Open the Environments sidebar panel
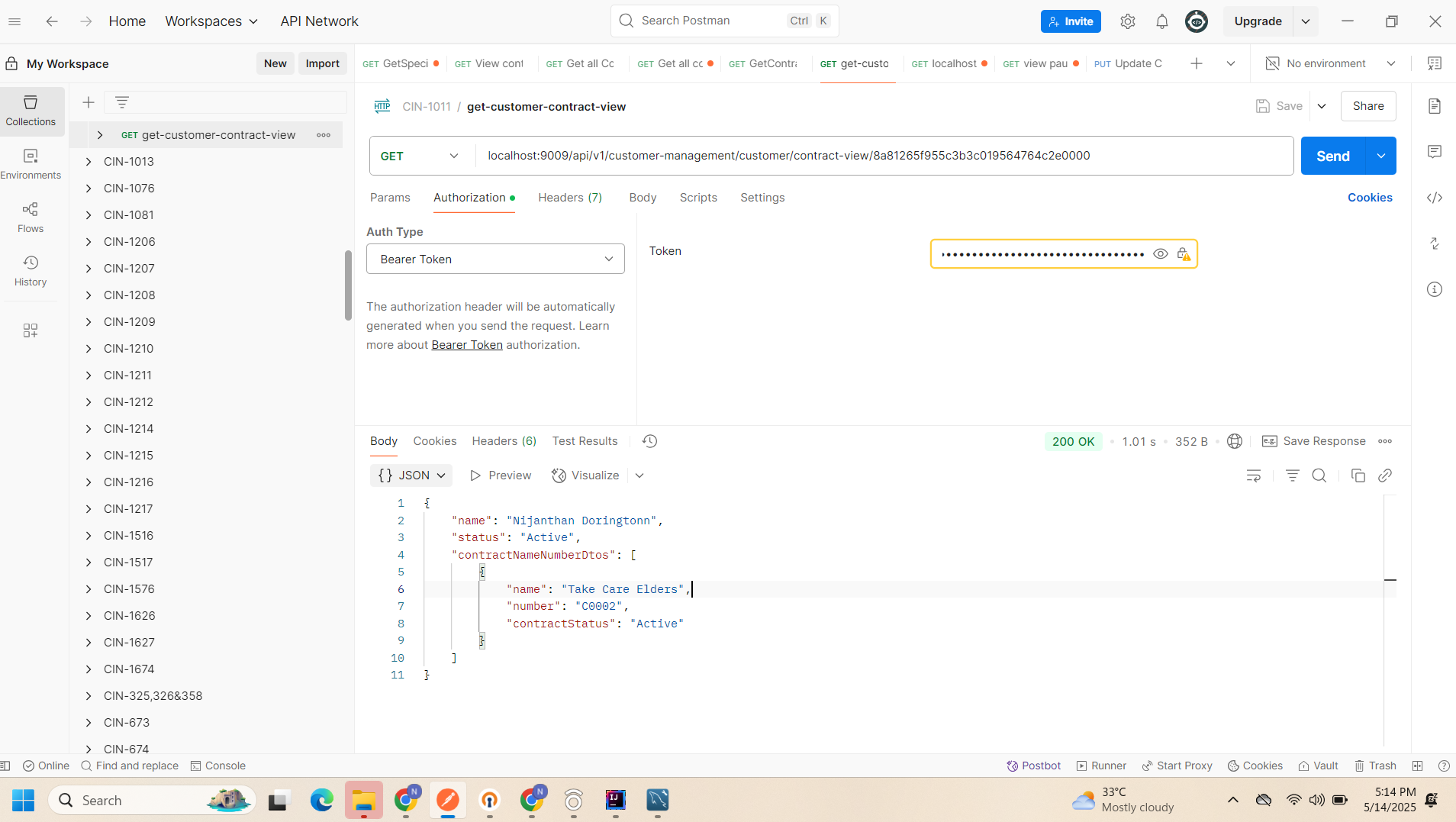 pos(31,164)
